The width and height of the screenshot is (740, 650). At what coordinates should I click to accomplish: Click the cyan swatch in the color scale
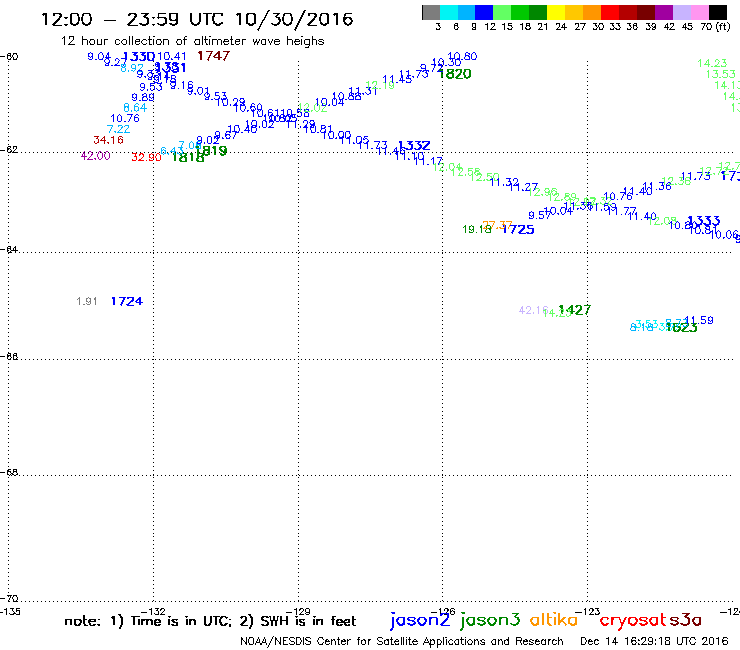449,12
